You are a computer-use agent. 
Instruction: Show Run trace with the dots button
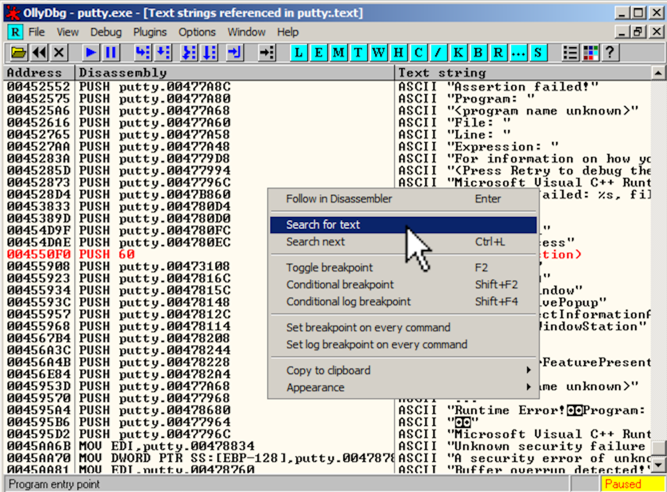(519, 53)
